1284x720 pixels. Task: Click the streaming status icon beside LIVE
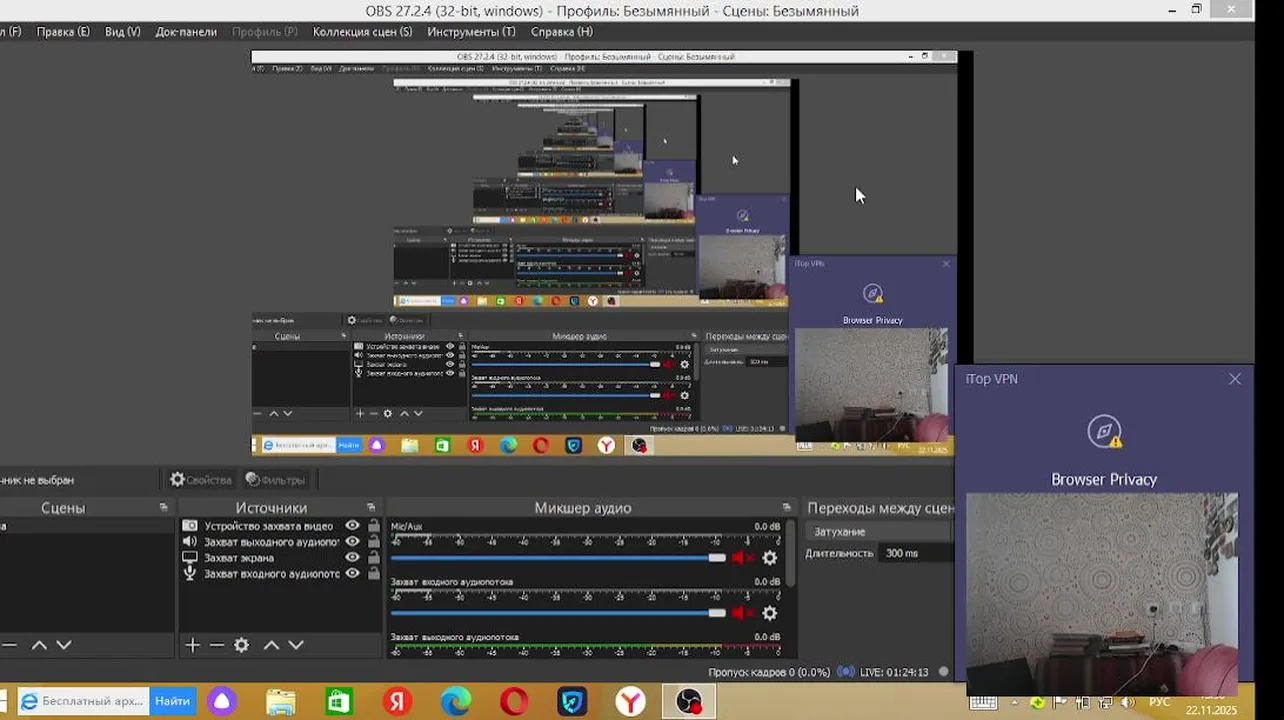(x=846, y=672)
